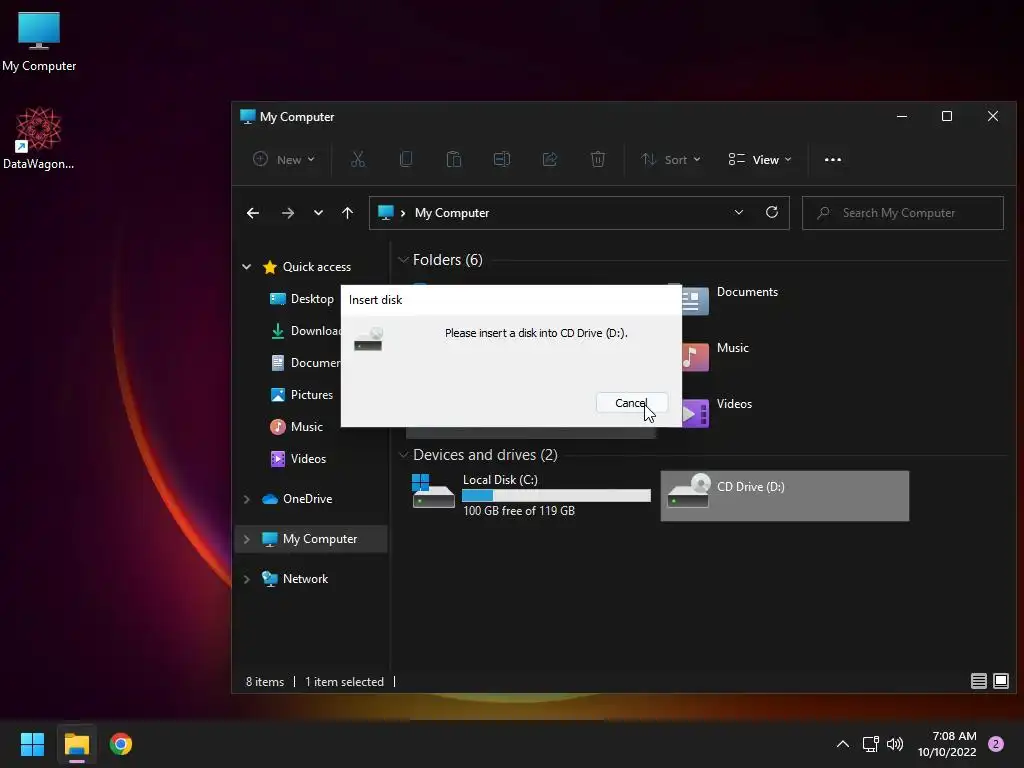Click the Insert disk dialog title bar
This screenshot has width=1024, height=768.
[511, 299]
